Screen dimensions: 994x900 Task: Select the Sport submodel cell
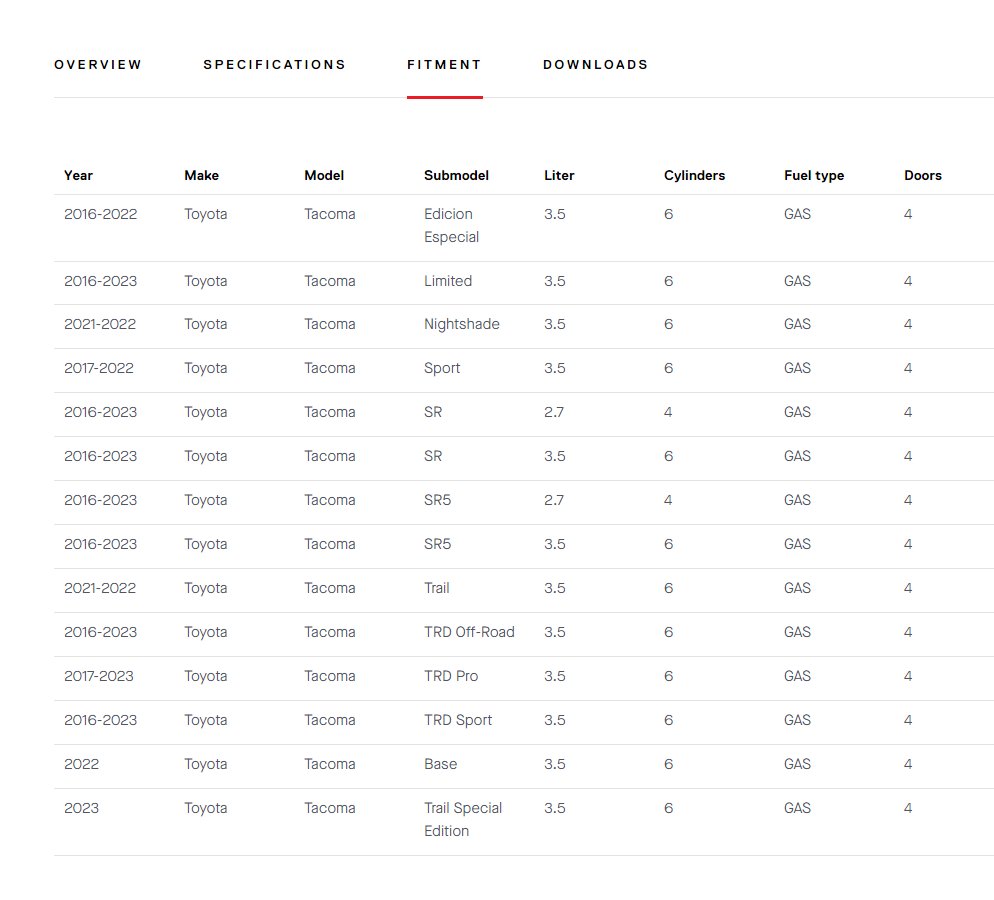442,368
